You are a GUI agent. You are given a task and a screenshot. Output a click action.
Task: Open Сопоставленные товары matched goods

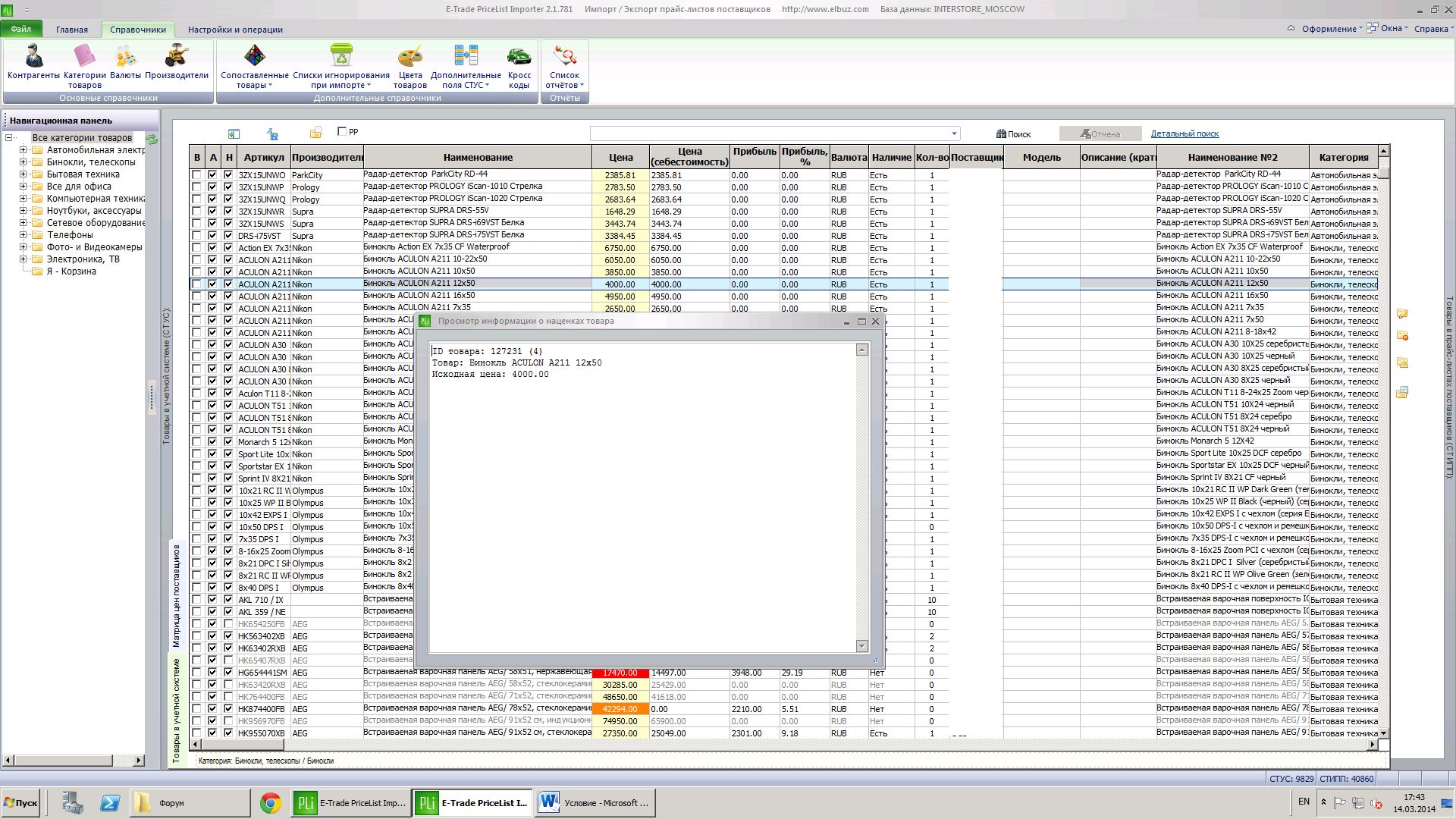pos(254,67)
